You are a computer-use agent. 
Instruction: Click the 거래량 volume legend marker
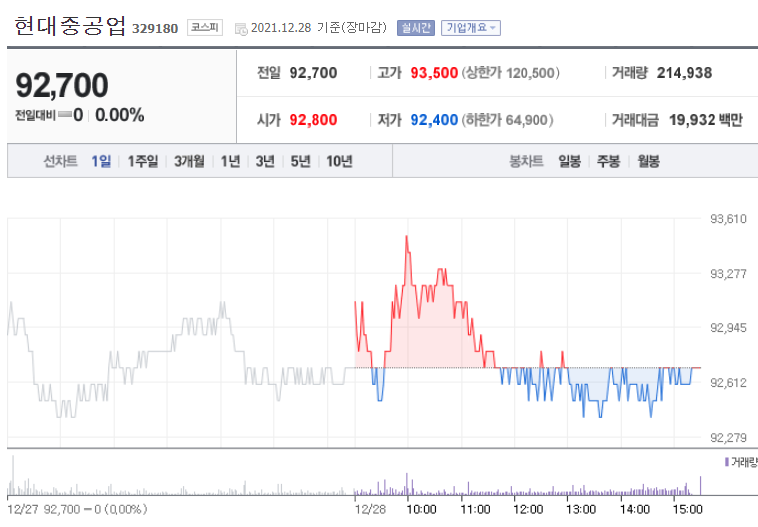point(727,462)
